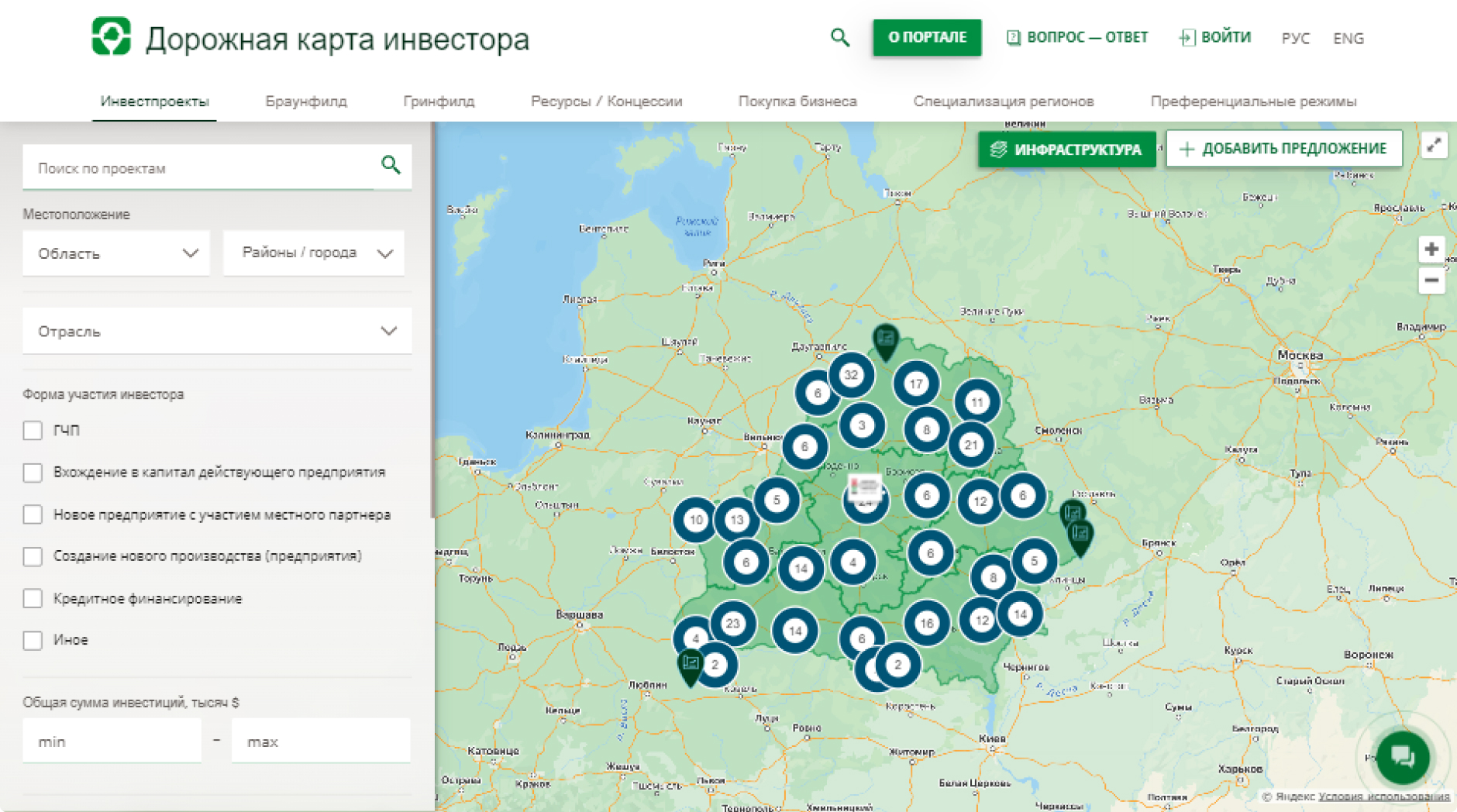Expand the Отрасль dropdown
The image size is (1457, 812).
217,331
